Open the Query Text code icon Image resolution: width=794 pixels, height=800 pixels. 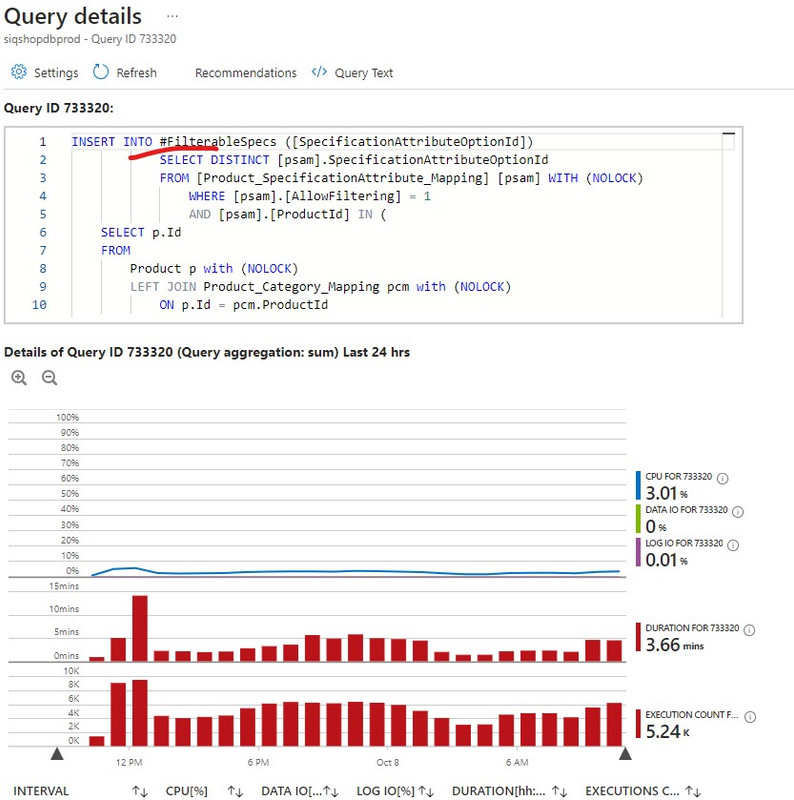[x=319, y=71]
